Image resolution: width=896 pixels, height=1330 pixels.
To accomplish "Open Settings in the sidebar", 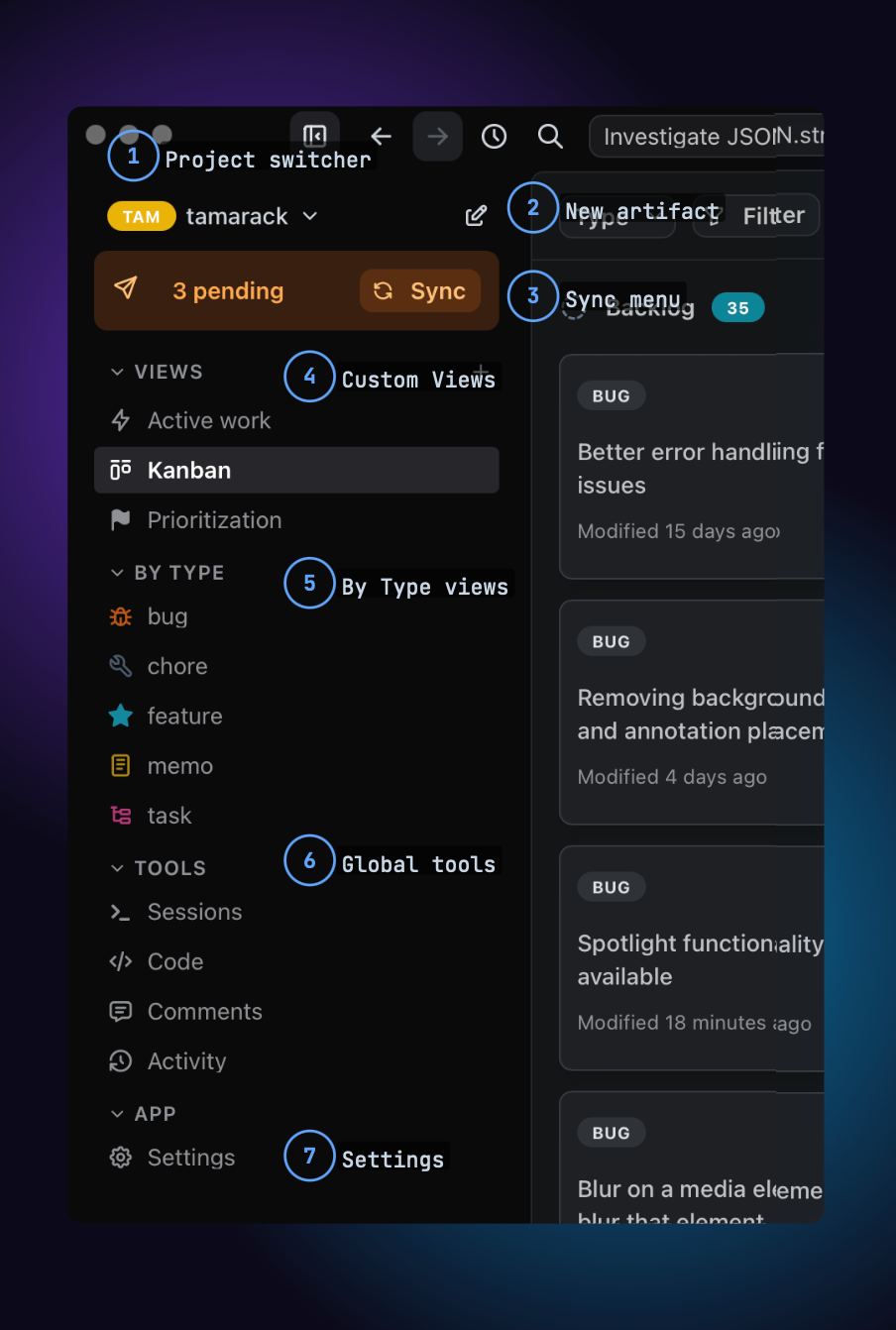I will click(296, 1158).
